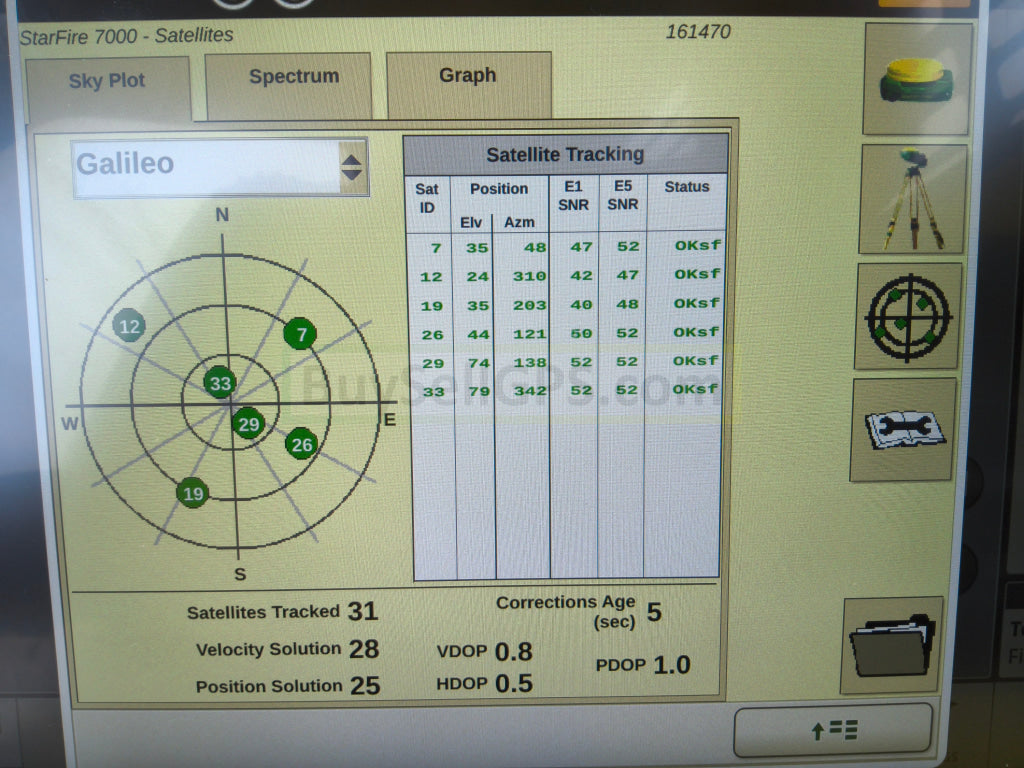Click the E5 SNR column header
This screenshot has height=768, width=1024.
622,195
